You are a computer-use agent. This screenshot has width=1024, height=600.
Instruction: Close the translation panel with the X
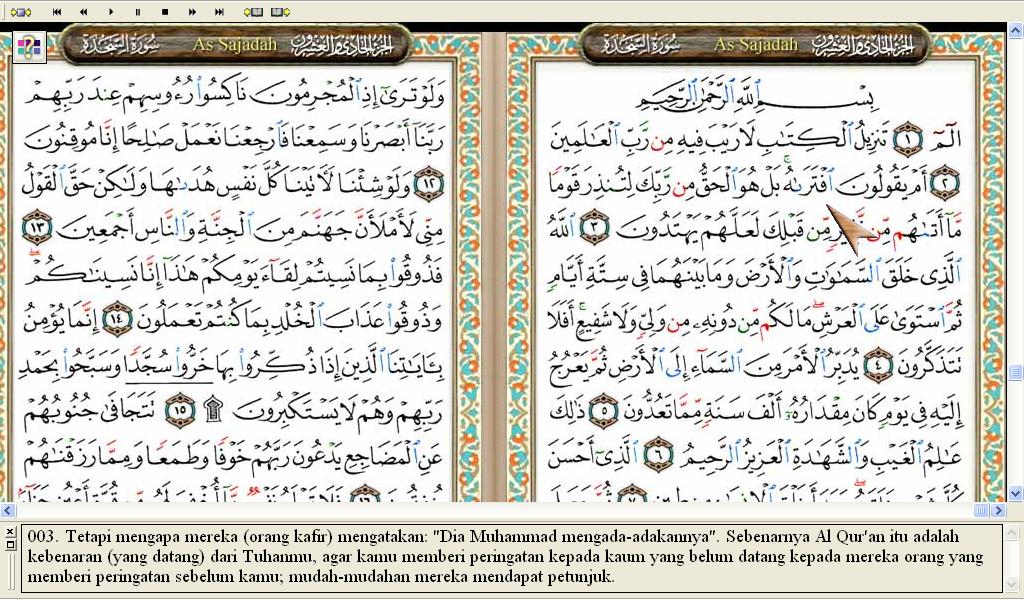pos(10,532)
